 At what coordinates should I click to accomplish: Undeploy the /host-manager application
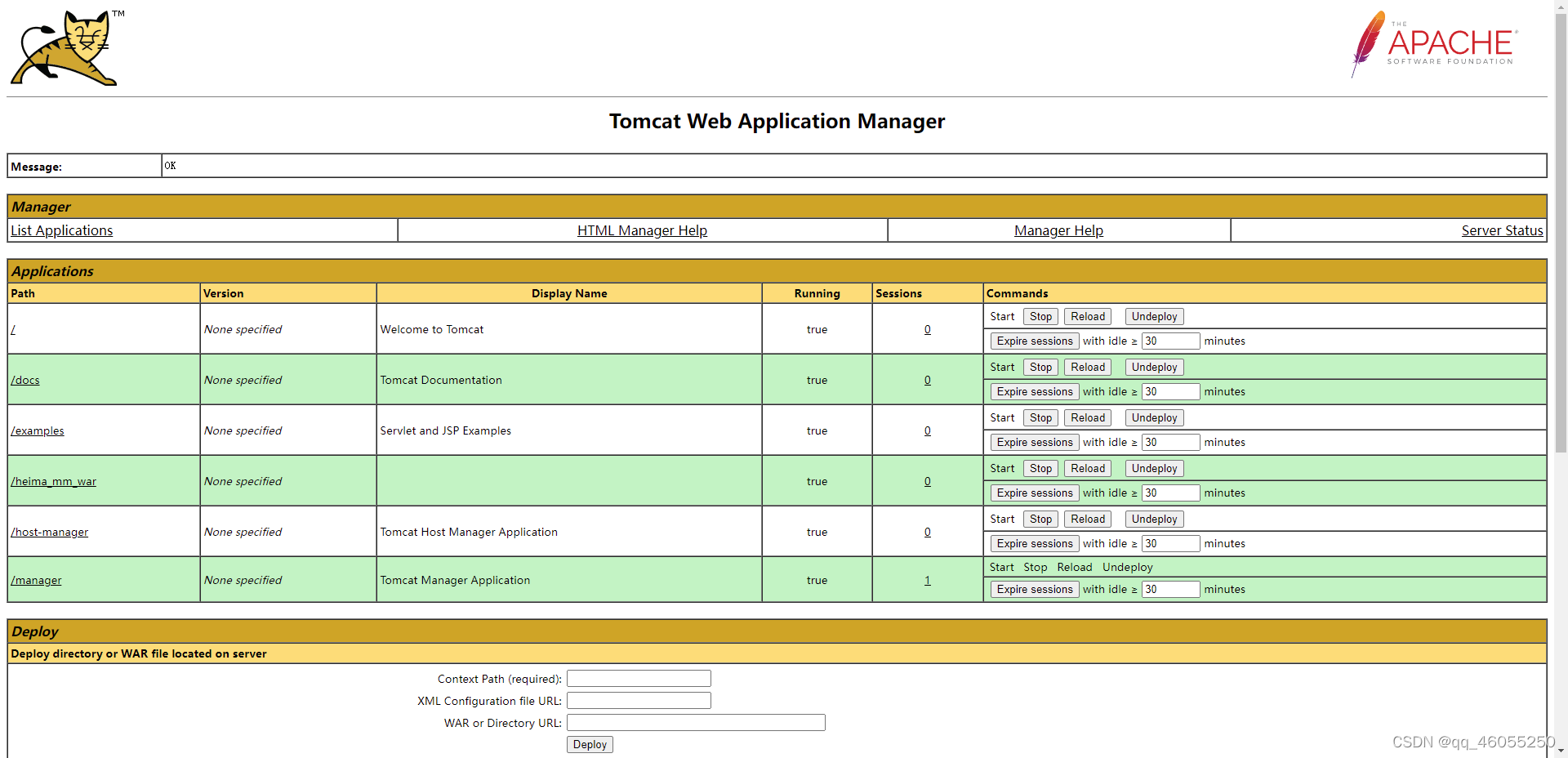point(1154,519)
